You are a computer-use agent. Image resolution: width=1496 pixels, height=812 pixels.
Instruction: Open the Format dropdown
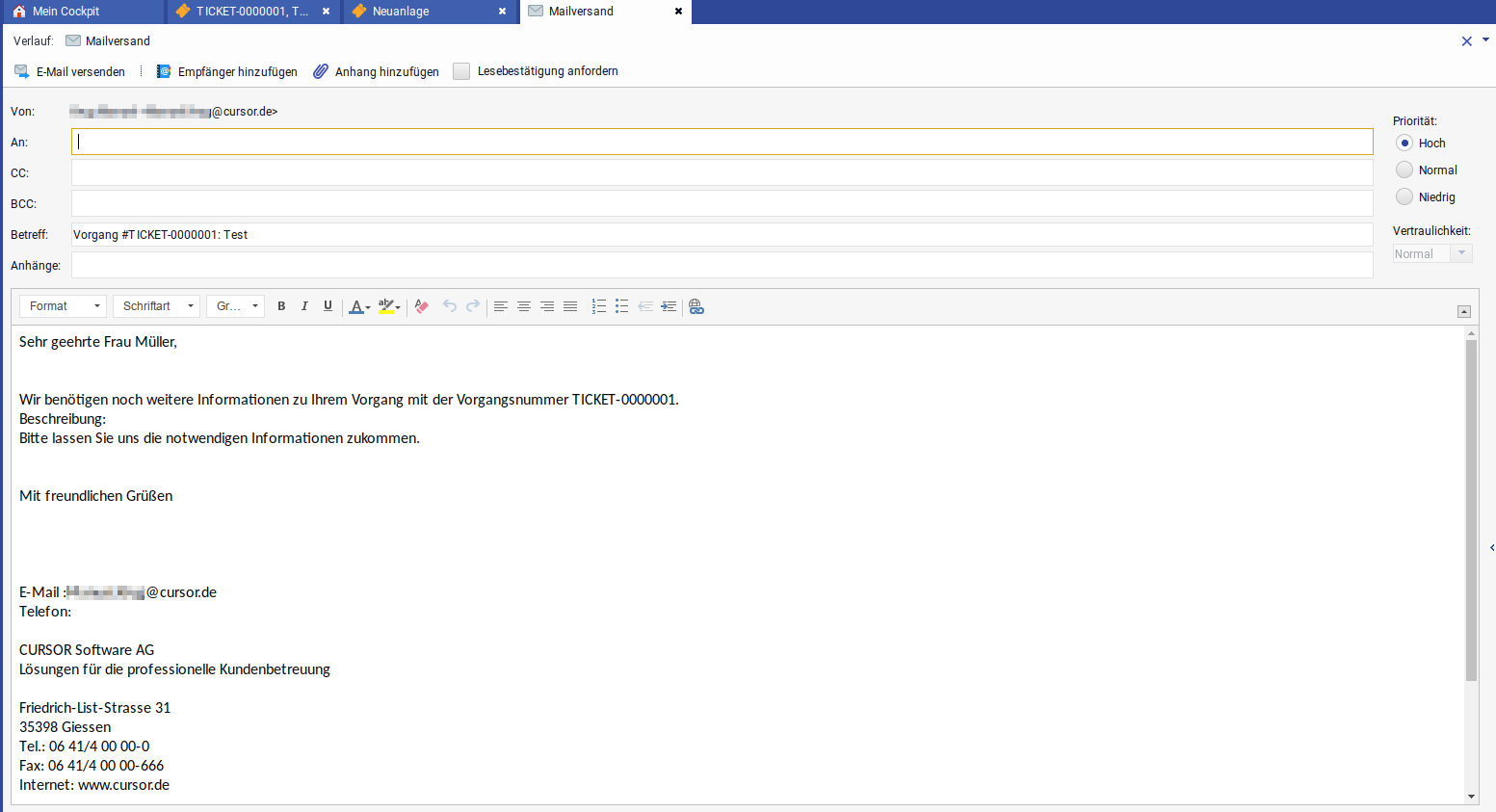[63, 306]
